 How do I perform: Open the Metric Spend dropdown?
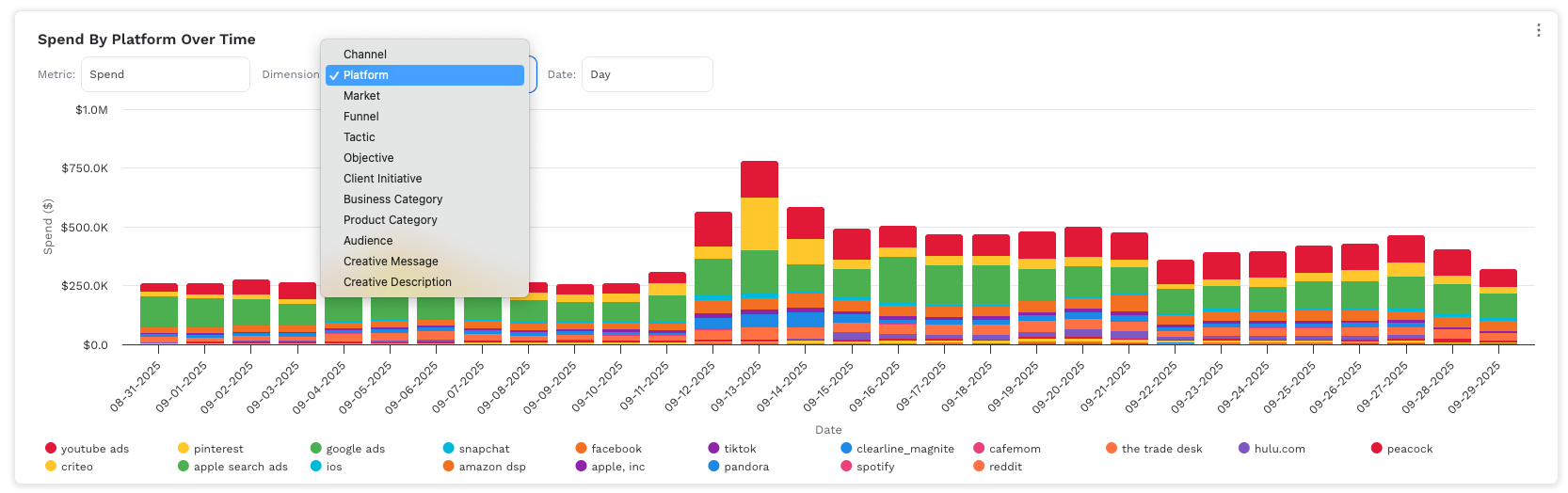[165, 74]
